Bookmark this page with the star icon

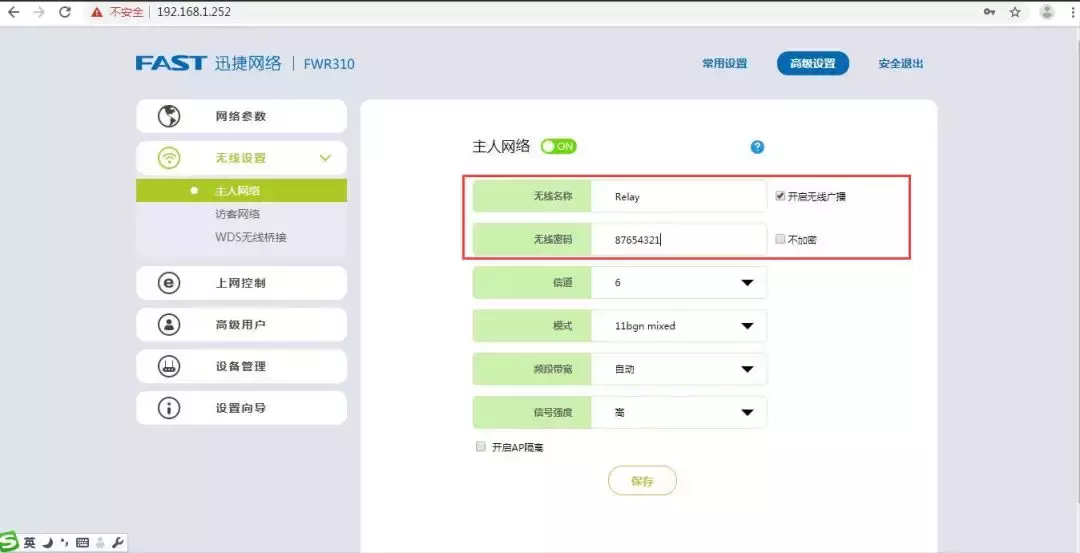click(1015, 12)
